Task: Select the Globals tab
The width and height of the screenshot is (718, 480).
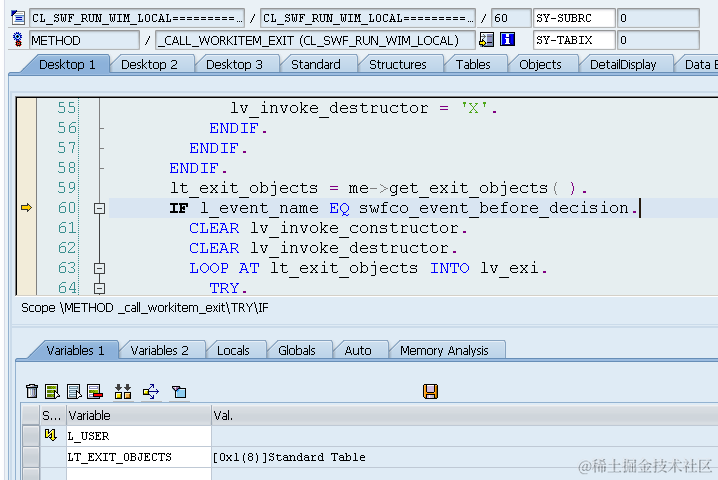Action: pos(297,350)
